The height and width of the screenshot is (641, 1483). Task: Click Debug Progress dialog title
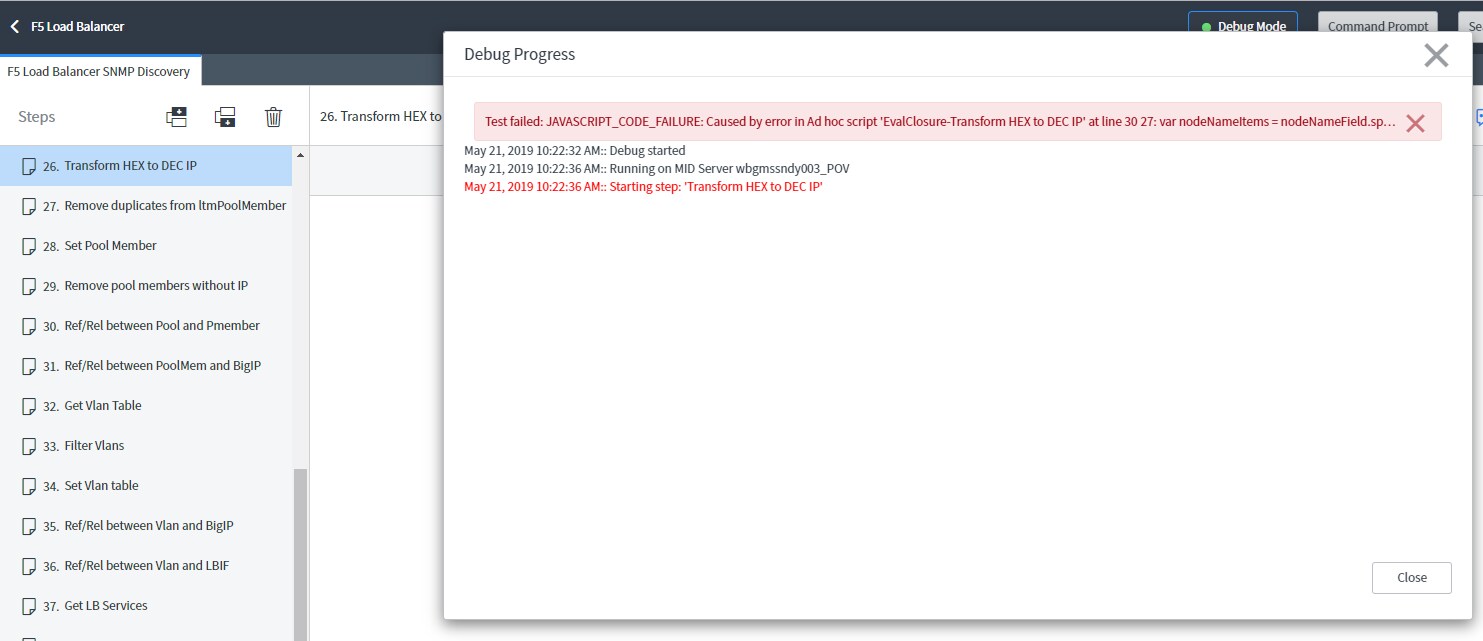click(x=520, y=54)
